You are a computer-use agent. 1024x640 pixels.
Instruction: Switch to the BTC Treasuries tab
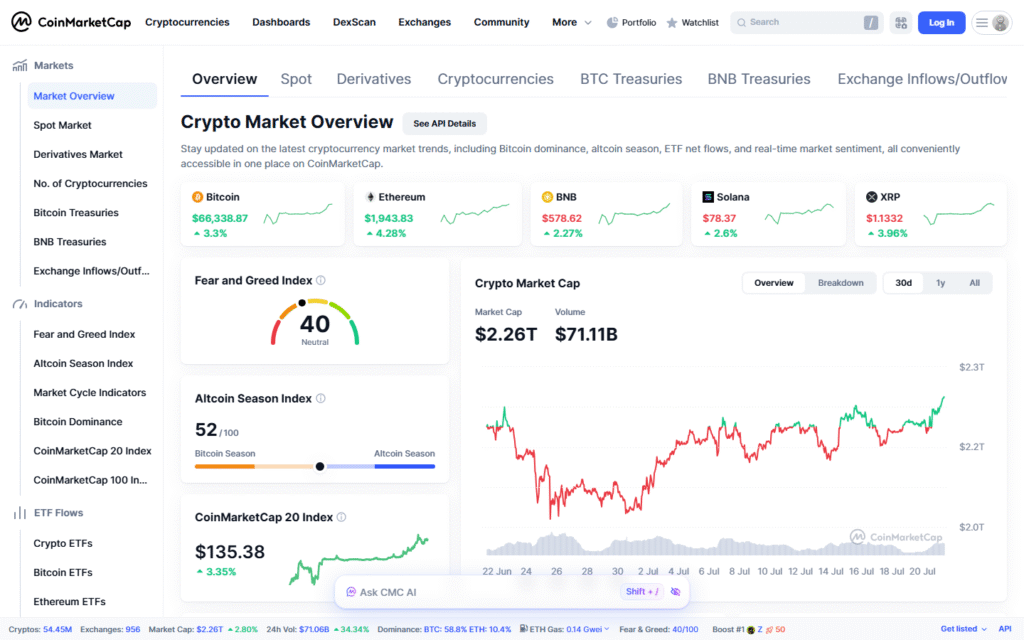(x=631, y=79)
